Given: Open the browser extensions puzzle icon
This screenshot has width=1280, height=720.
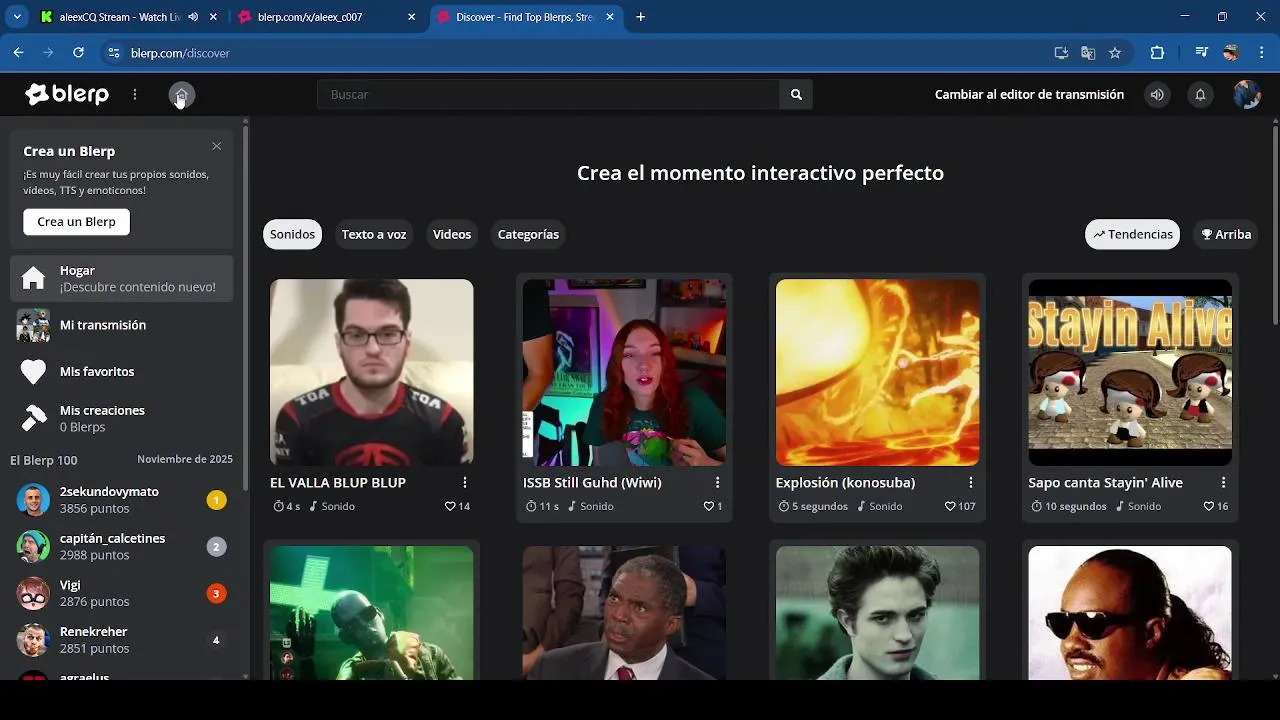Looking at the screenshot, I should pyautogui.click(x=1158, y=53).
